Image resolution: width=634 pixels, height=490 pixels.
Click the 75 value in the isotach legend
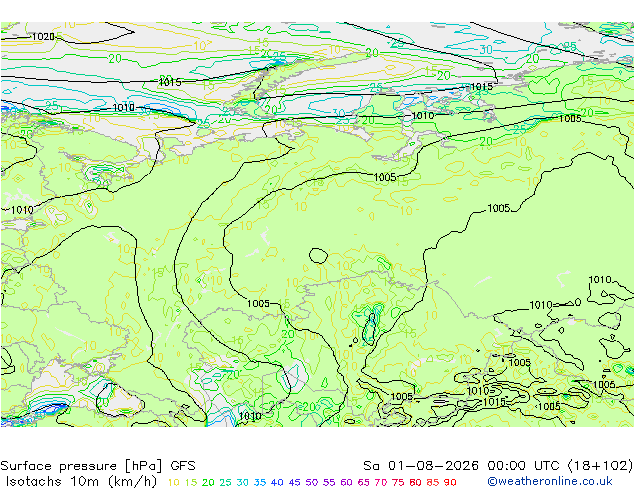(x=398, y=482)
